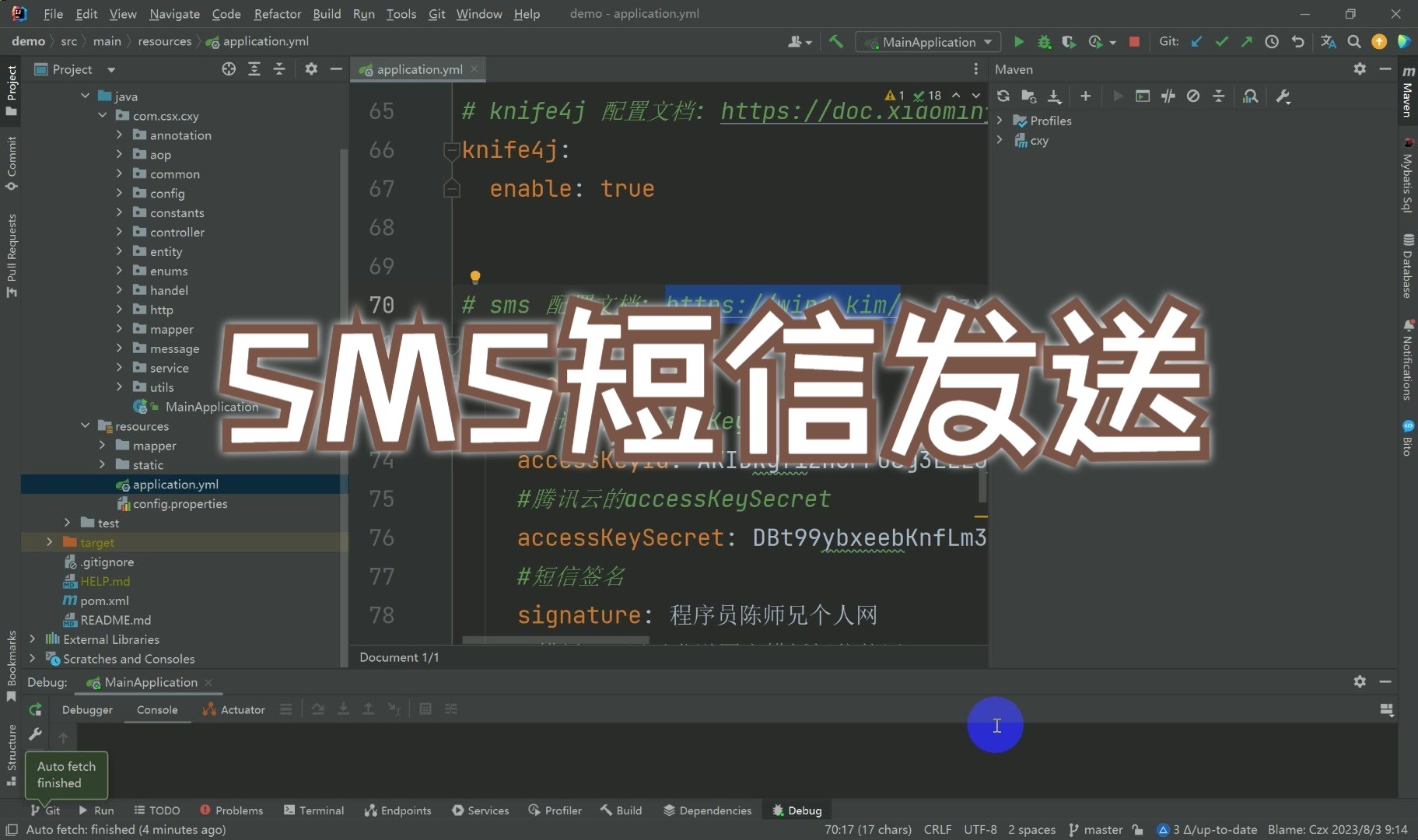Open the Problems tool window
The width and height of the screenshot is (1418, 840).
[x=232, y=810]
